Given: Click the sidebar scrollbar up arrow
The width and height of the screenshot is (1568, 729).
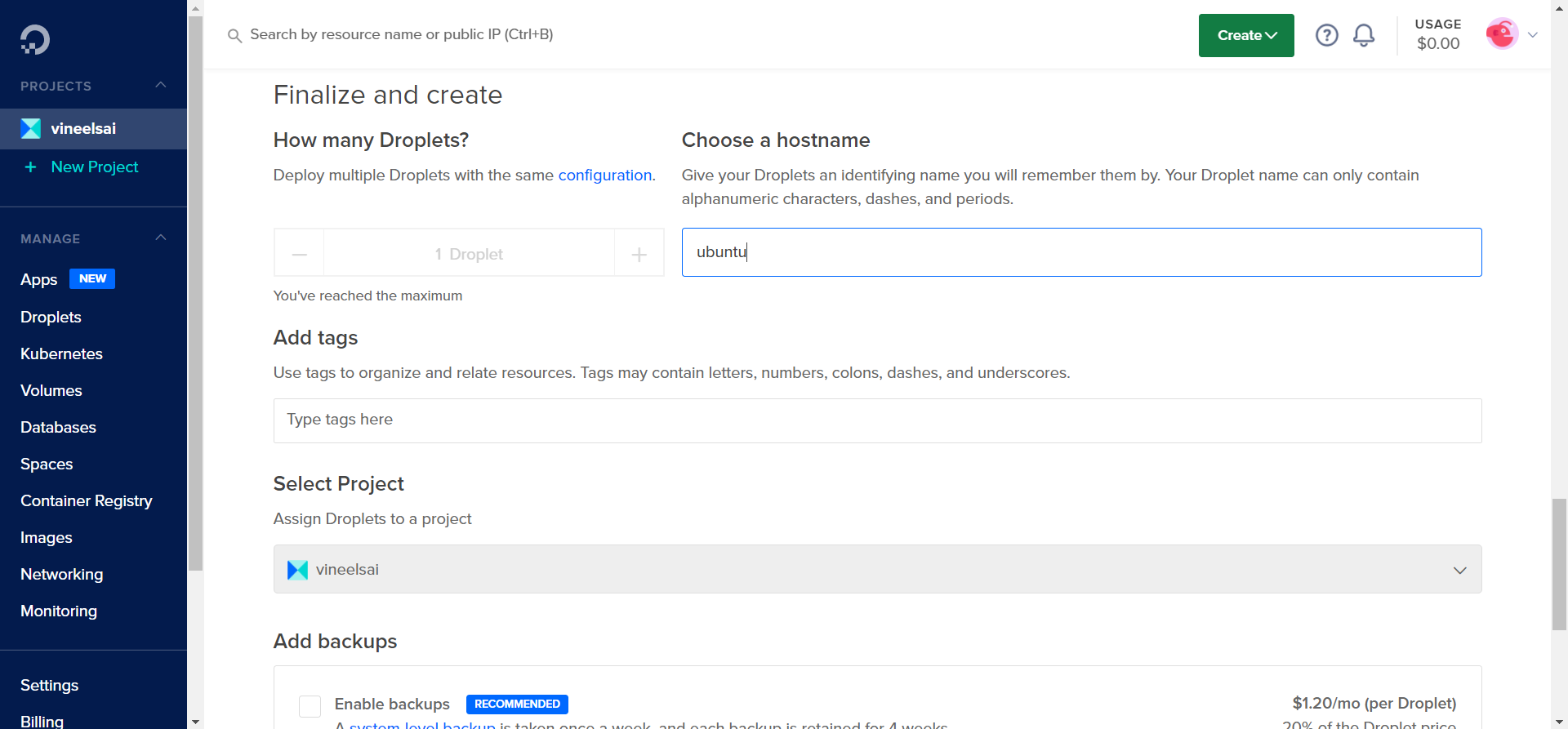Looking at the screenshot, I should coord(195,7).
